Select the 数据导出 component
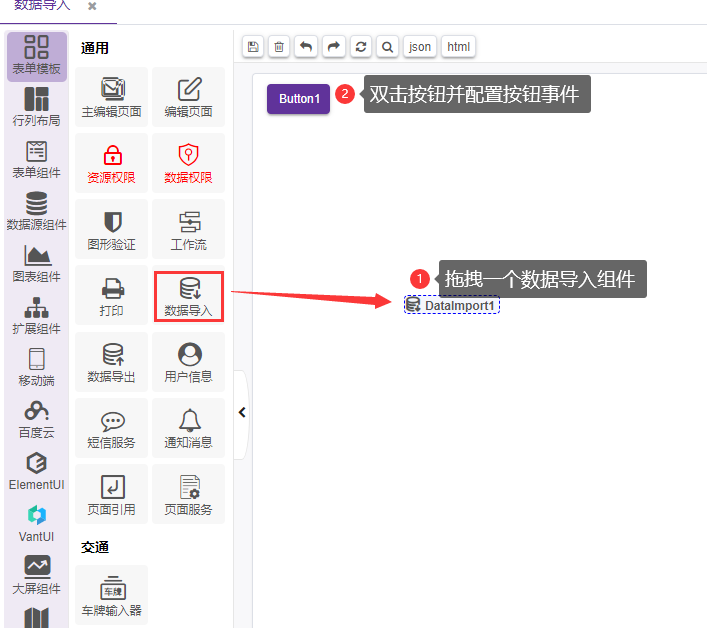The height and width of the screenshot is (628, 707). click(111, 363)
